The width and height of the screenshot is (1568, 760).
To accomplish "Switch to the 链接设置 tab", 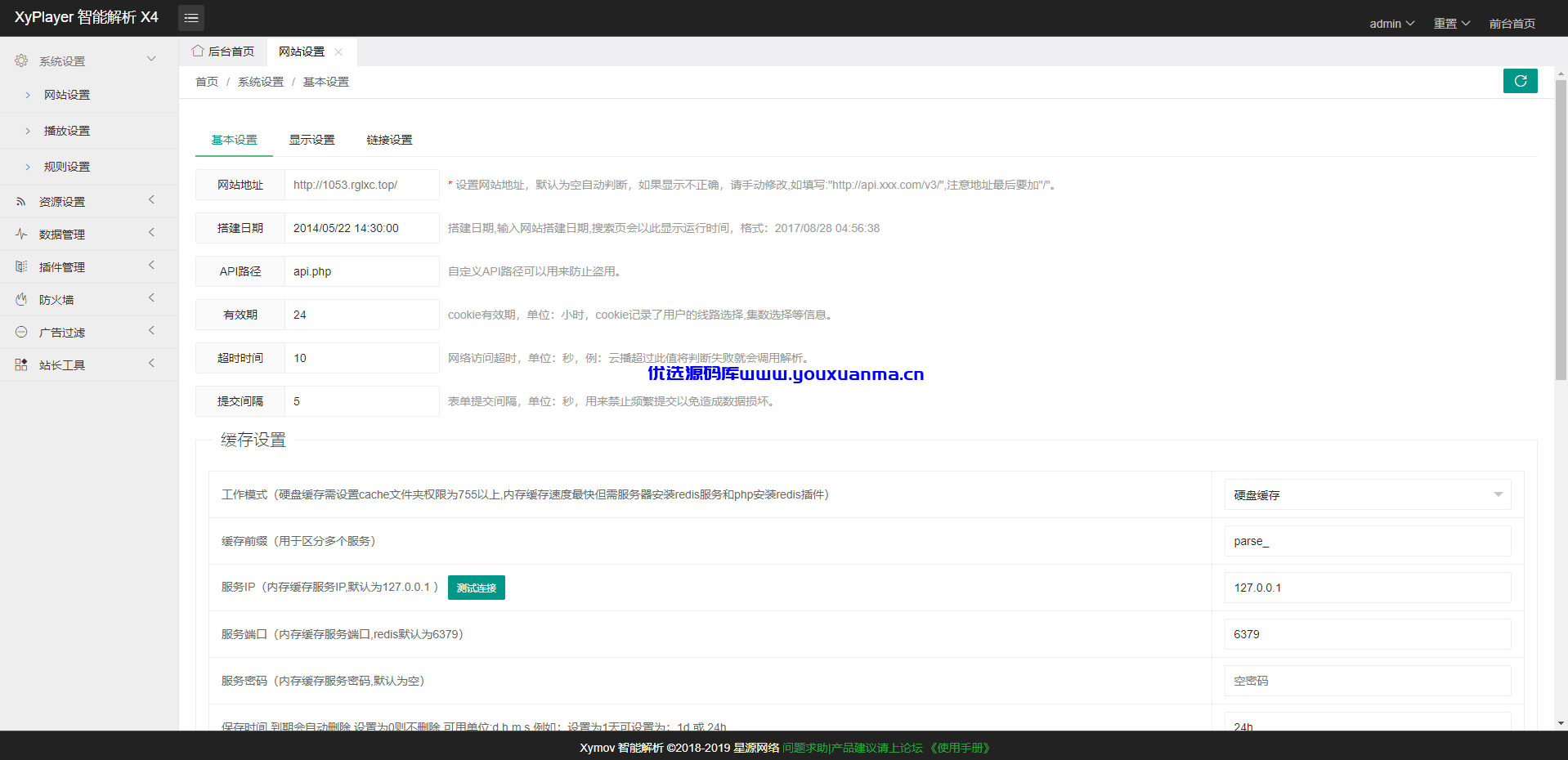I will pos(390,140).
